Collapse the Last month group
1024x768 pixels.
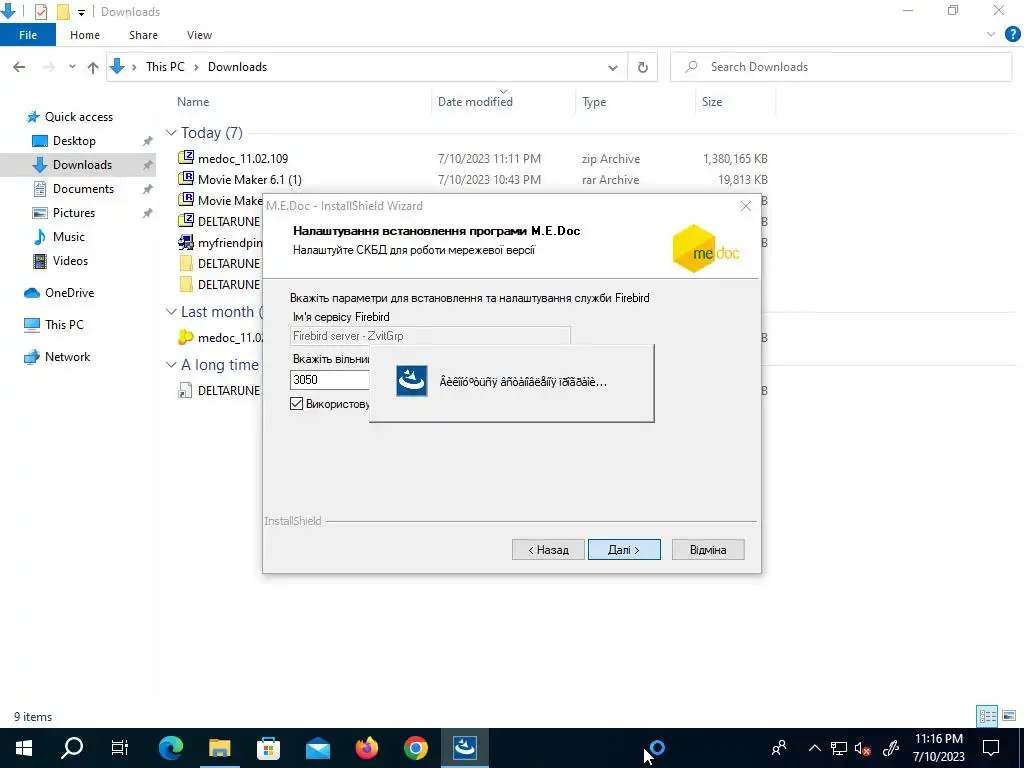coord(171,312)
